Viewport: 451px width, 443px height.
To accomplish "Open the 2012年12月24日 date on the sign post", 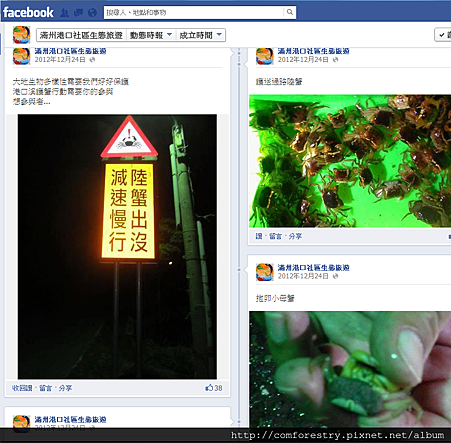I will [x=60, y=60].
